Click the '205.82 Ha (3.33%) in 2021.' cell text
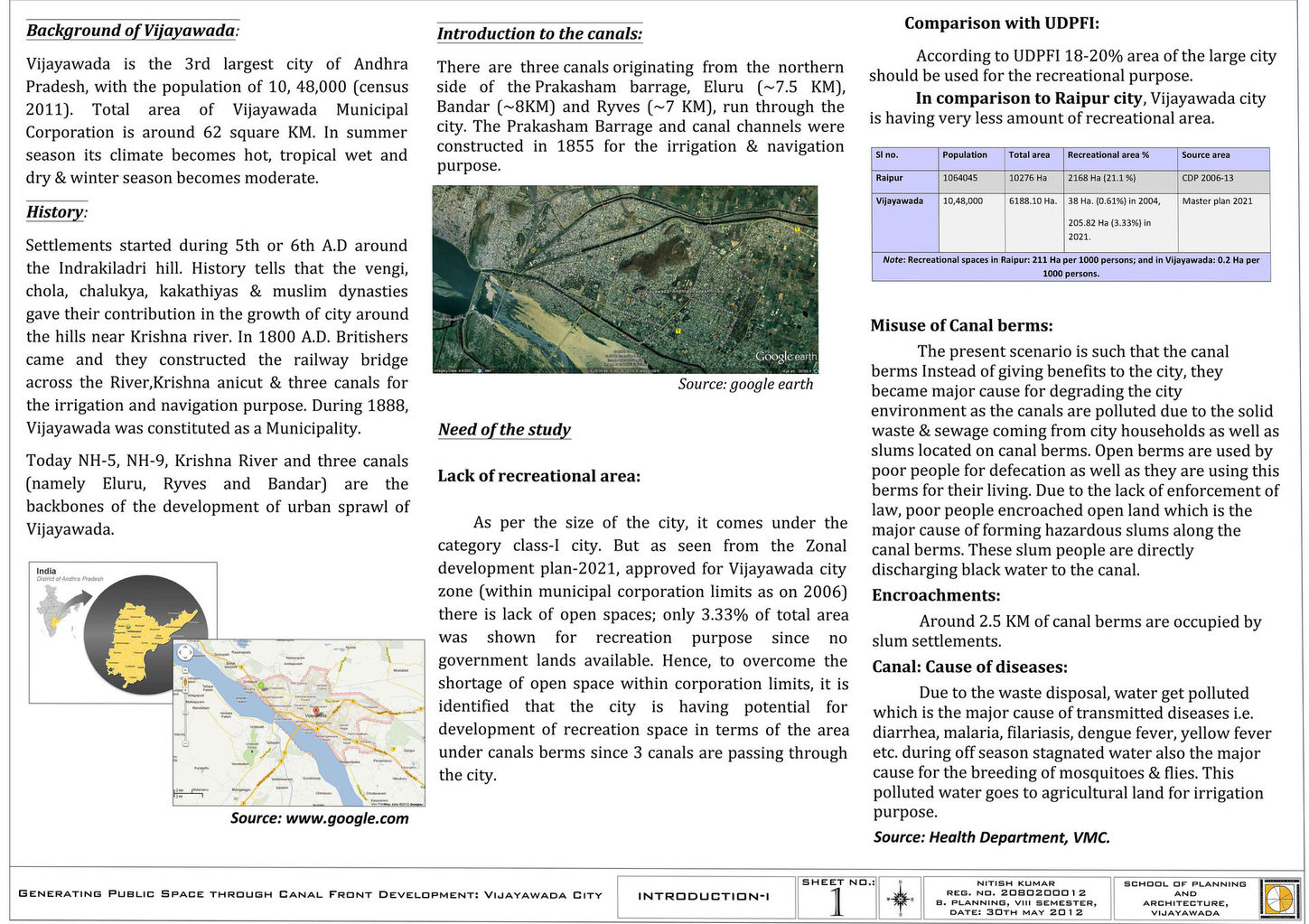 click(1109, 229)
